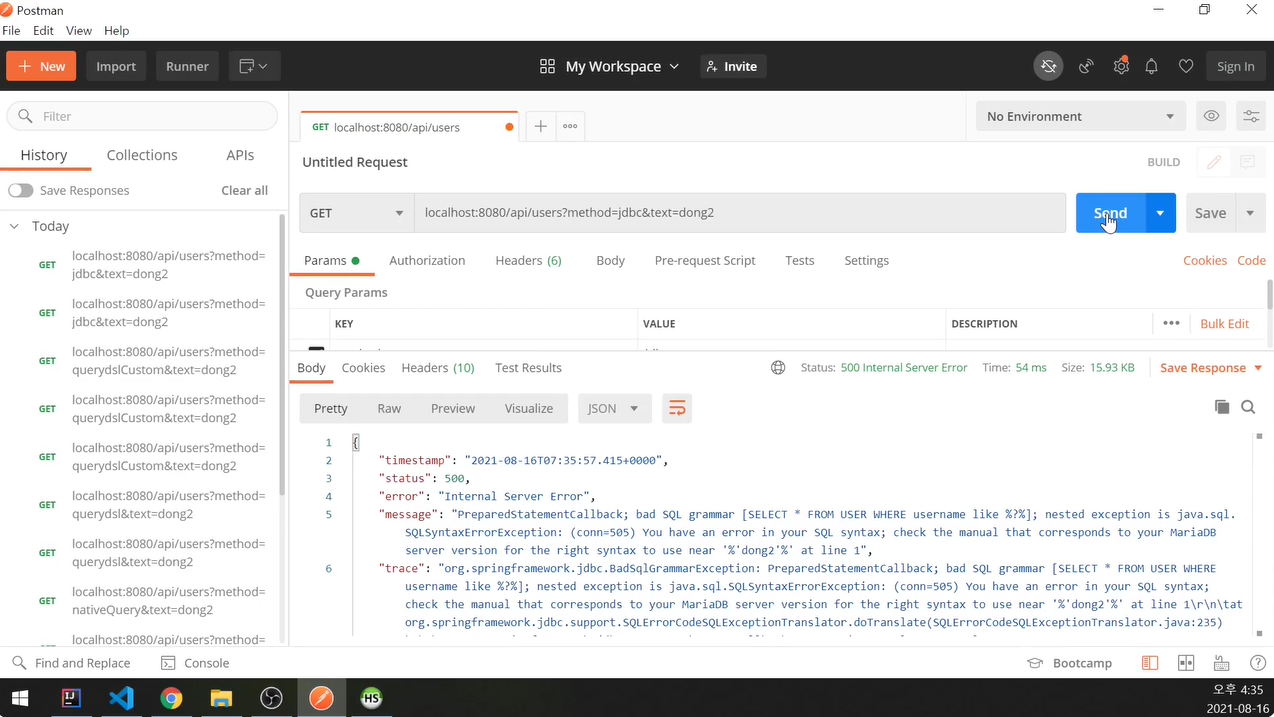
Task: Open the Help menu
Action: click(x=116, y=30)
